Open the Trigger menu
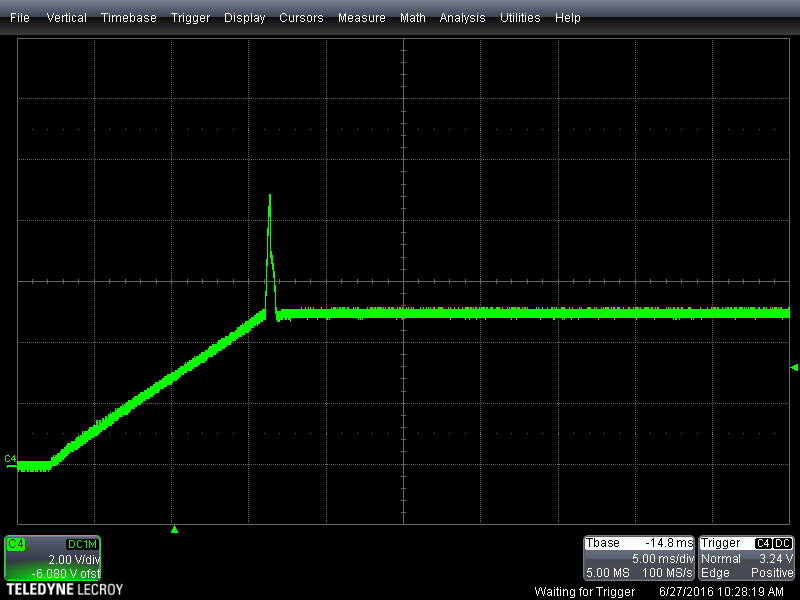The width and height of the screenshot is (800, 600). (x=190, y=18)
